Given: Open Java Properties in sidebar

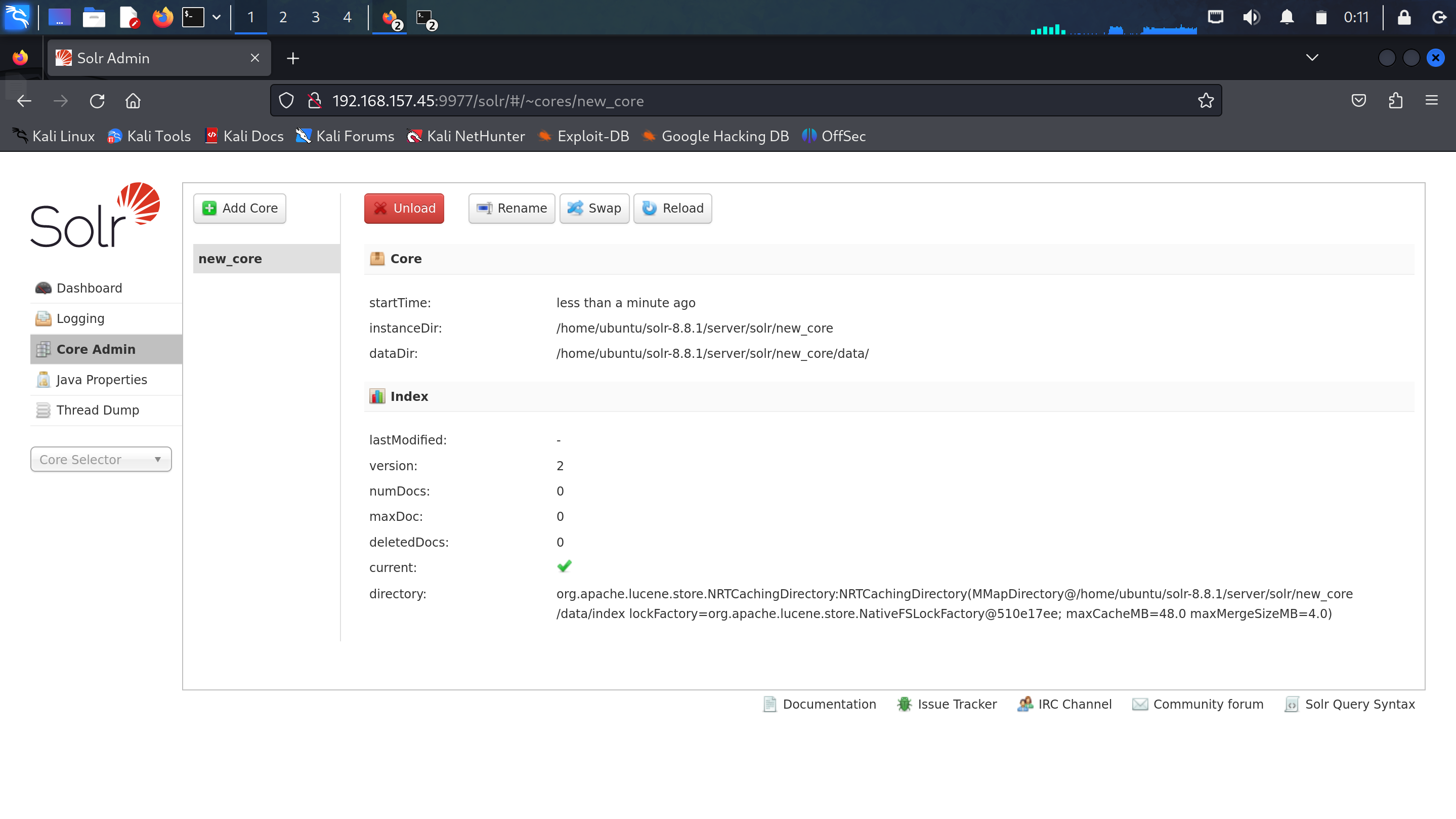Looking at the screenshot, I should click(x=101, y=380).
